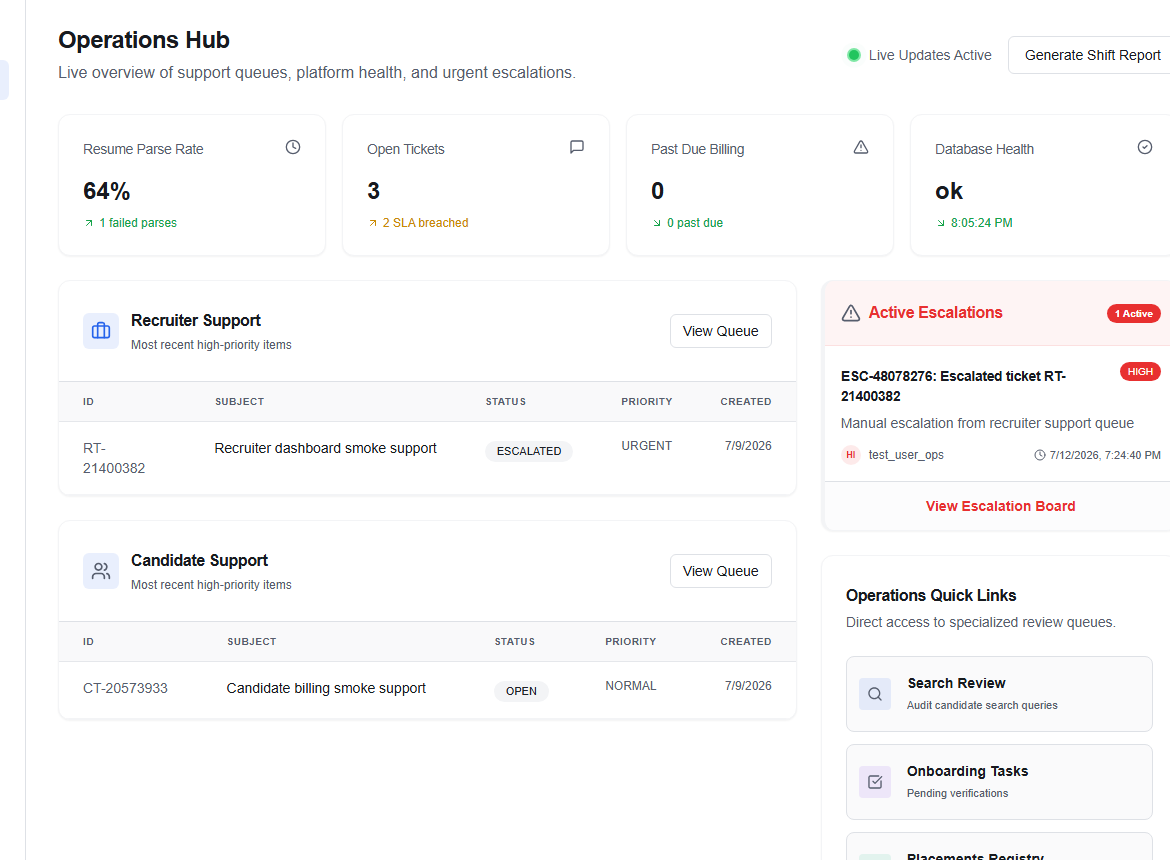Click the arrow icon beside 8:05:24 PM
Viewport: 1170px width, 860px height.
tap(941, 223)
